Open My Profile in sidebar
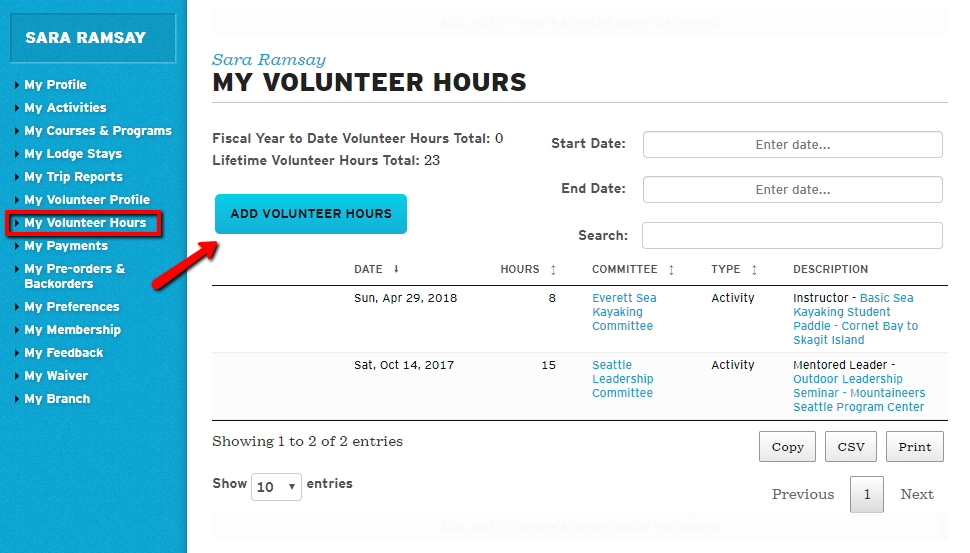970x553 pixels. 55,85
